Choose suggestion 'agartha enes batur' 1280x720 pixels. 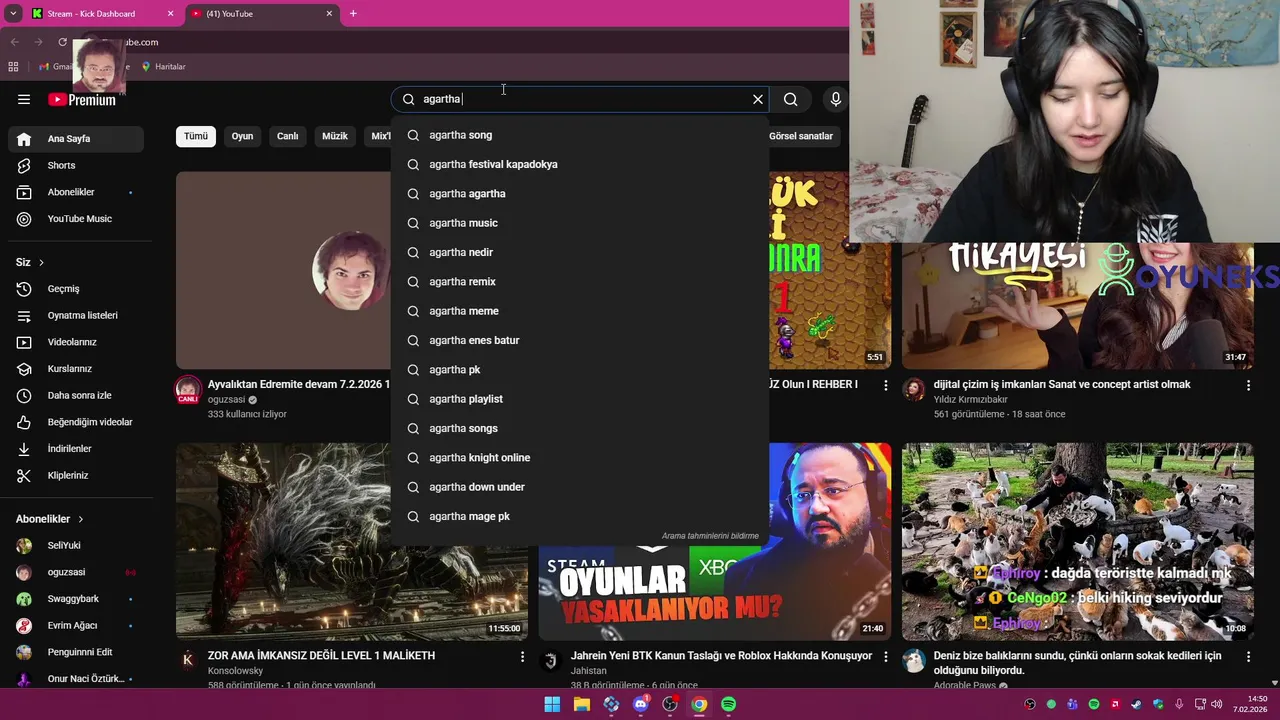(x=580, y=340)
